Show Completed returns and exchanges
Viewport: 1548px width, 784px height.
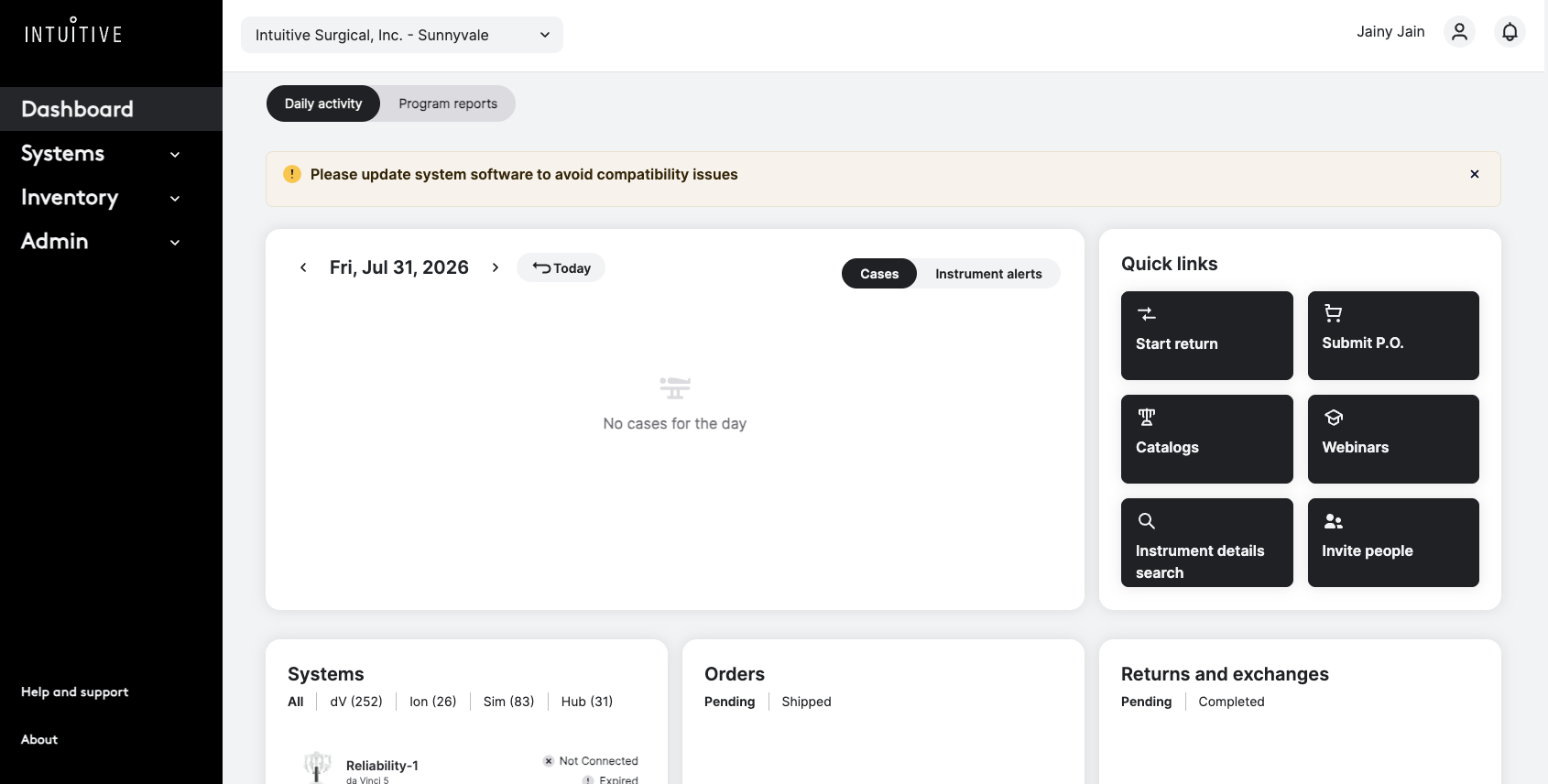(1231, 702)
